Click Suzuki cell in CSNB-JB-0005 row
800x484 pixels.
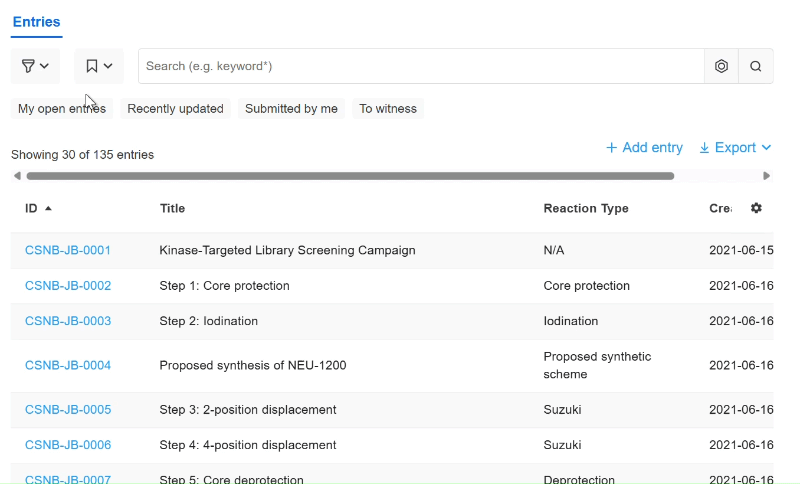pos(562,410)
